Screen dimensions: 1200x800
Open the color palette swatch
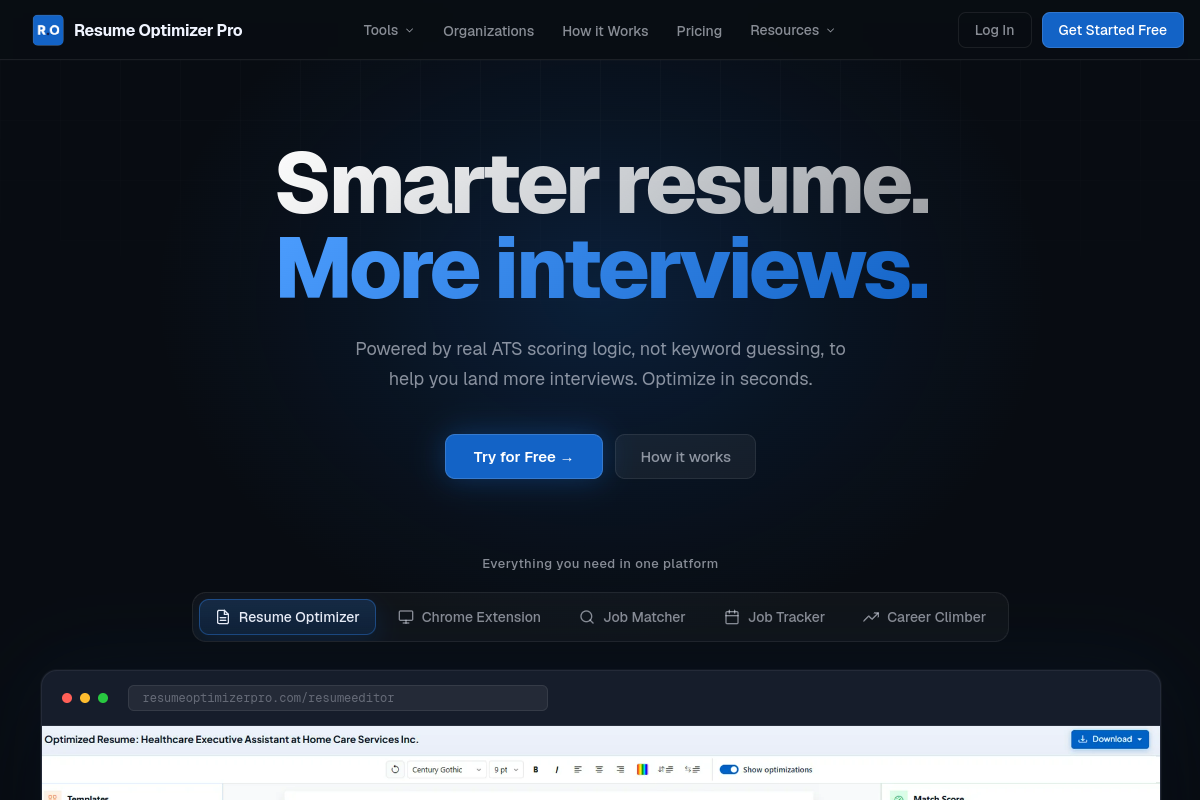pyautogui.click(x=642, y=769)
